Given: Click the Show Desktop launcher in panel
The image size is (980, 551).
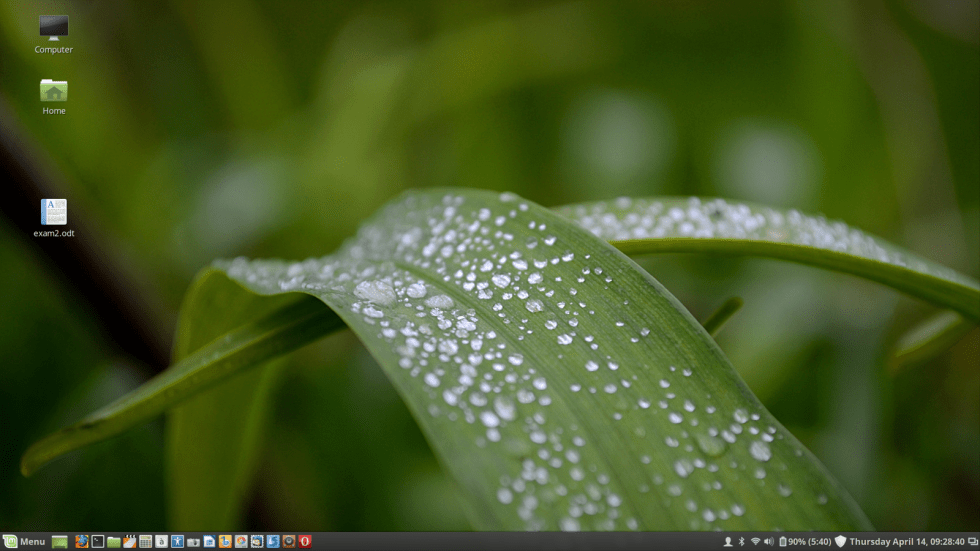Looking at the screenshot, I should pyautogui.click(x=60, y=541).
